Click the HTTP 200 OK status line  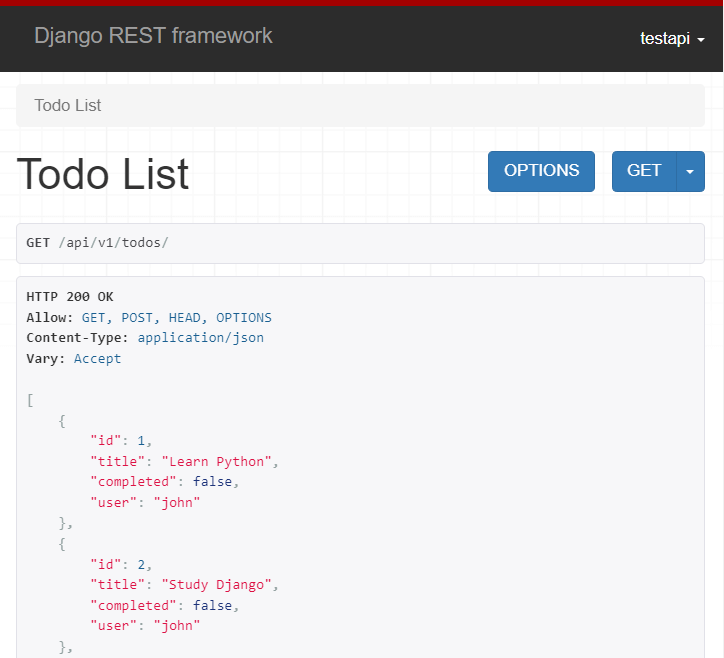pyautogui.click(x=70, y=297)
